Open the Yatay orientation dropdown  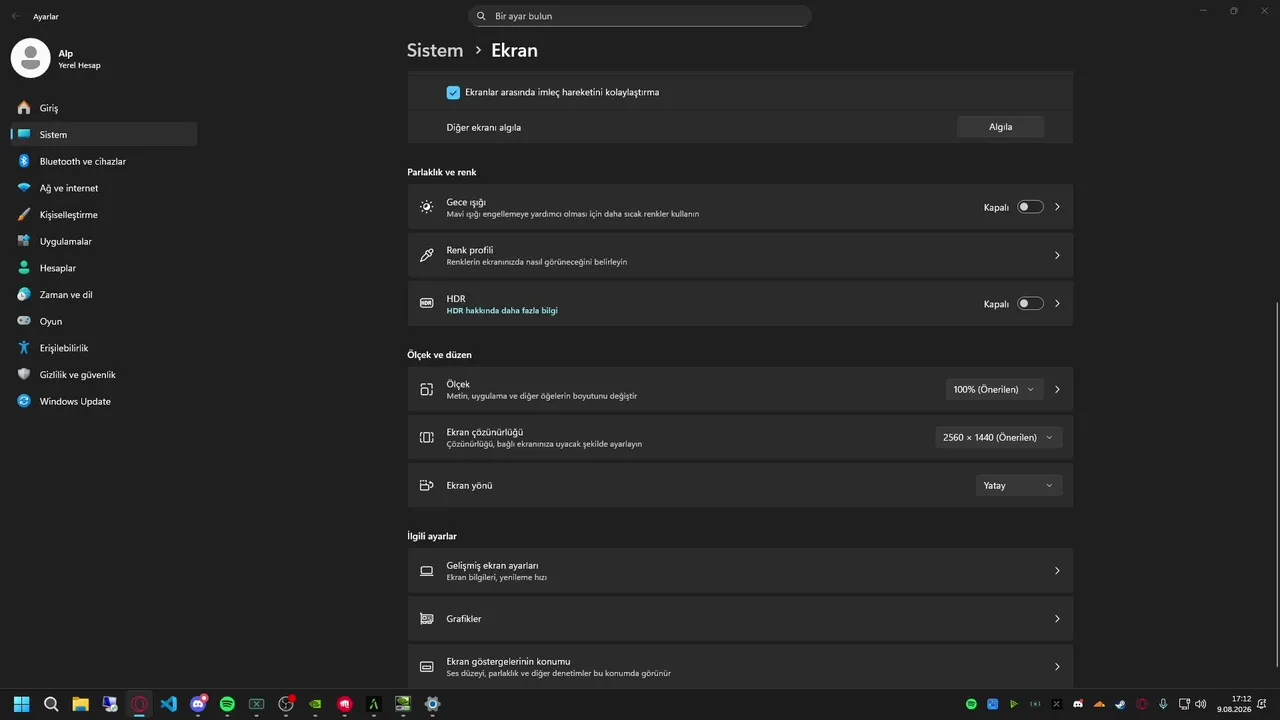click(1018, 485)
